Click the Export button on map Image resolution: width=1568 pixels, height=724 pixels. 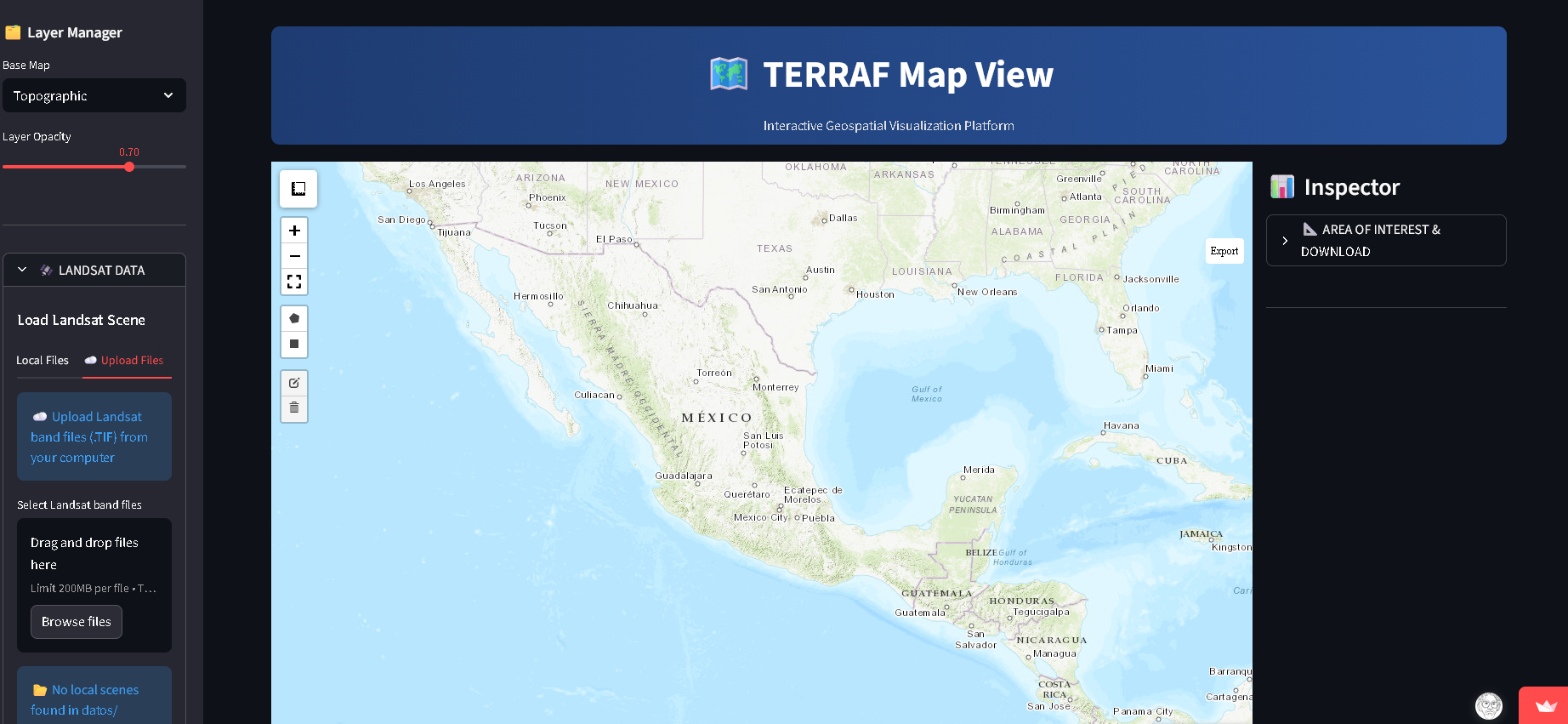click(1224, 251)
